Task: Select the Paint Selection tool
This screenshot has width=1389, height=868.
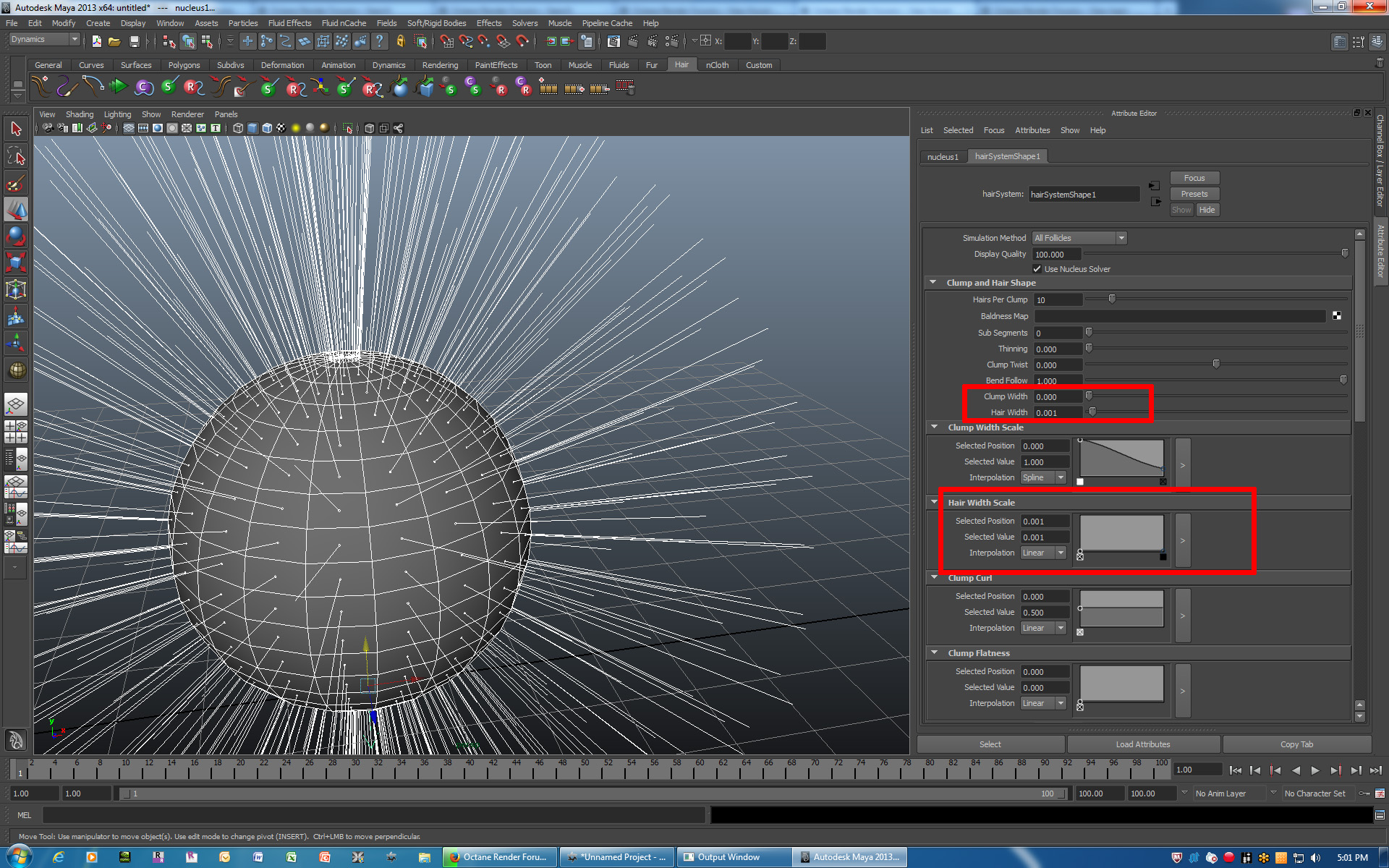Action: click(x=16, y=183)
